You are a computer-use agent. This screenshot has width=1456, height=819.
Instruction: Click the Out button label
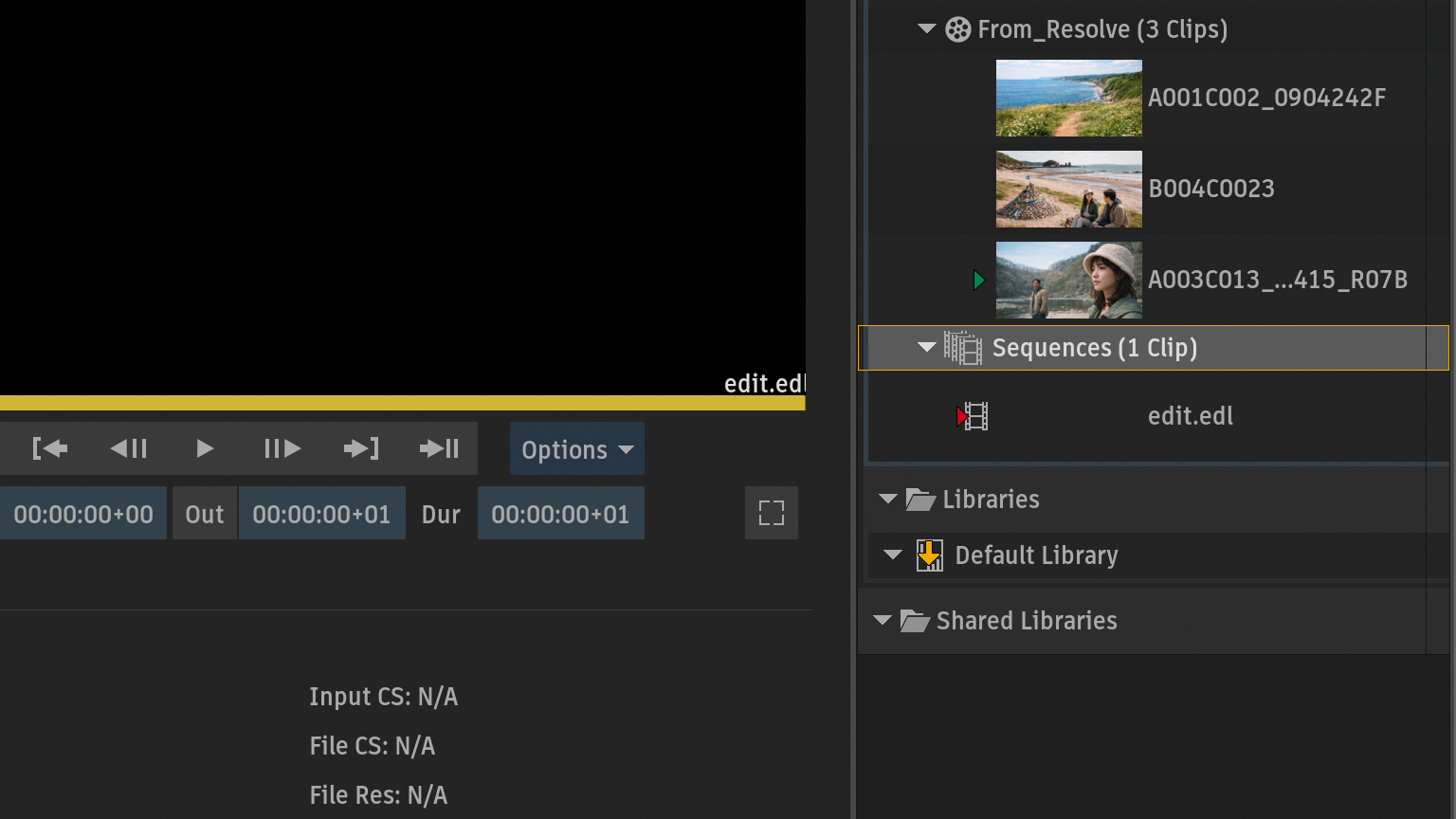[x=204, y=514]
